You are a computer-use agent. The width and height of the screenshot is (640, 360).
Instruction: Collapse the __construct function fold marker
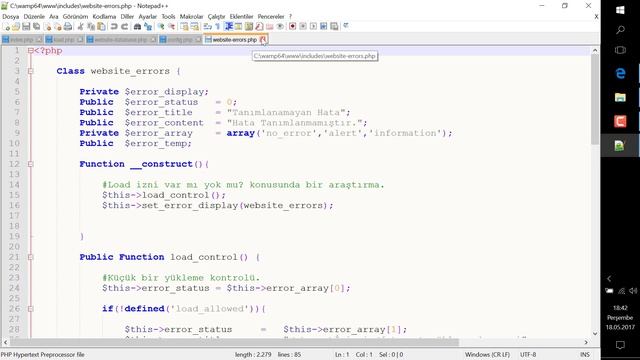click(31, 164)
